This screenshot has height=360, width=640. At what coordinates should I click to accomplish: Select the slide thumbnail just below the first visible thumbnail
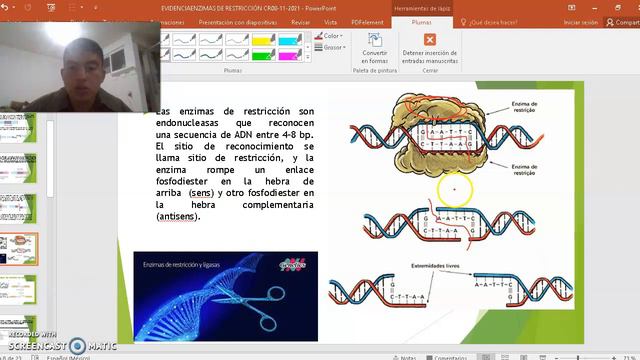pos(18,168)
